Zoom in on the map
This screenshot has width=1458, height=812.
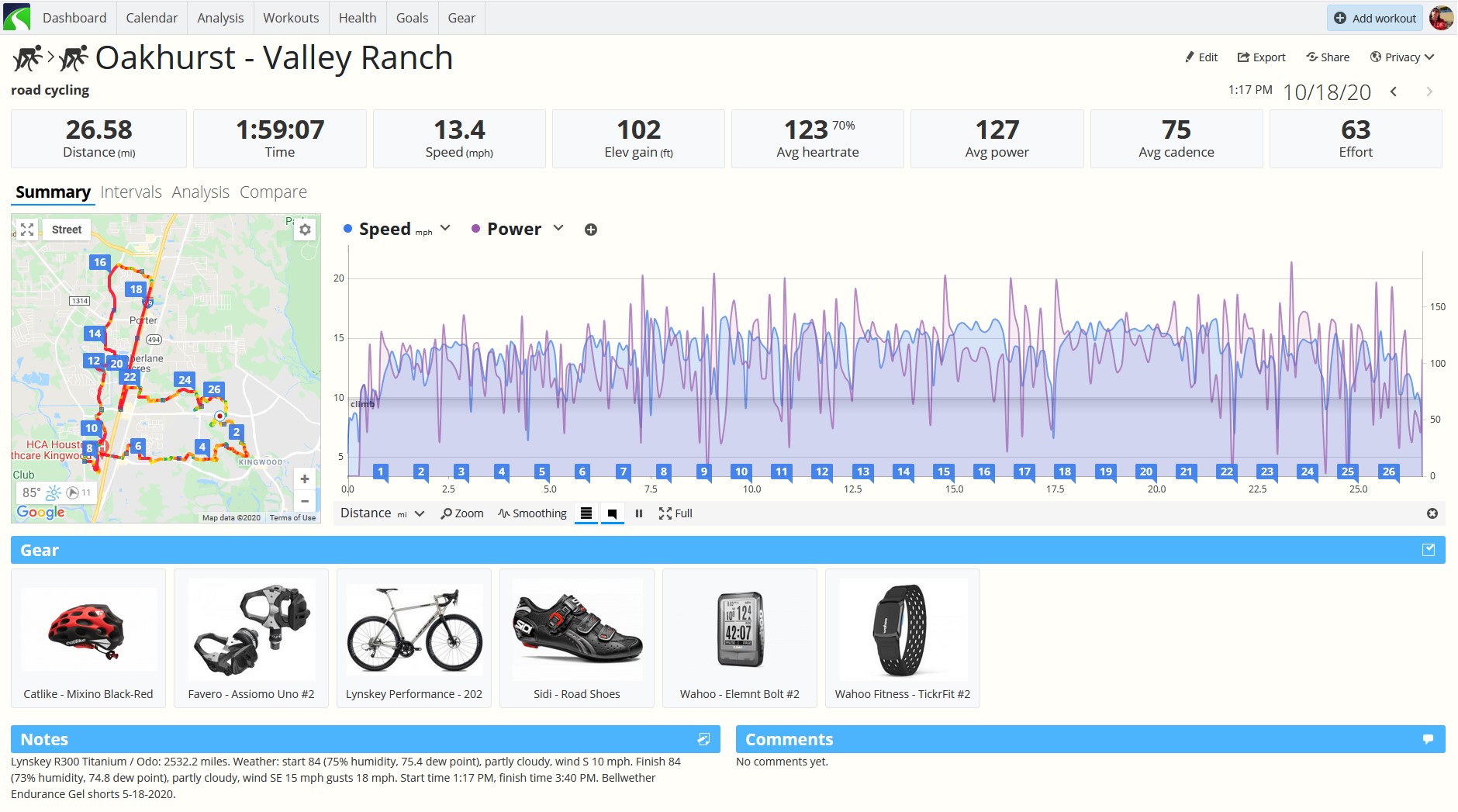tap(305, 479)
